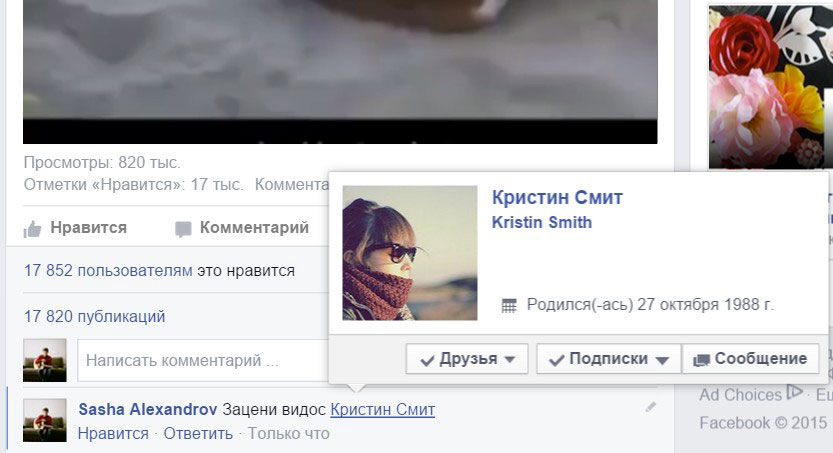Click the Ad Choices triangle icon
833x453 pixels.
[795, 392]
